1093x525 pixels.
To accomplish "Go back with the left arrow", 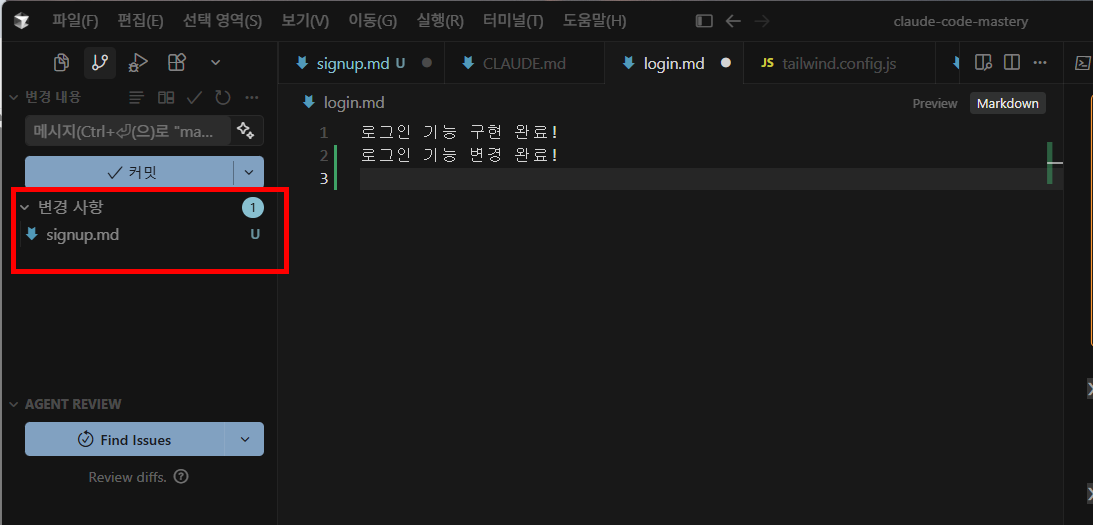I will pyautogui.click(x=733, y=22).
